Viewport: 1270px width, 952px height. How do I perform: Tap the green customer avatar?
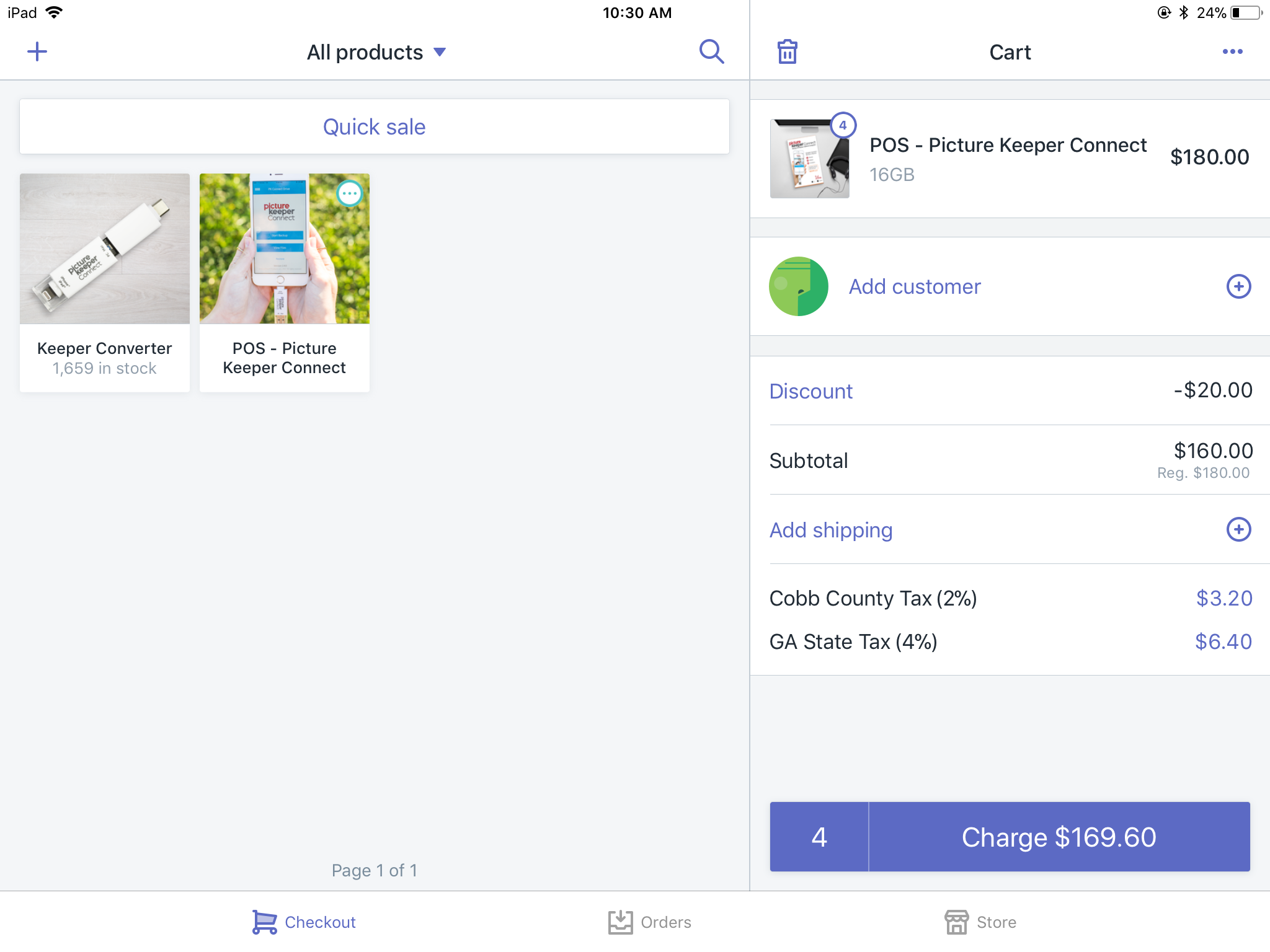[798, 286]
